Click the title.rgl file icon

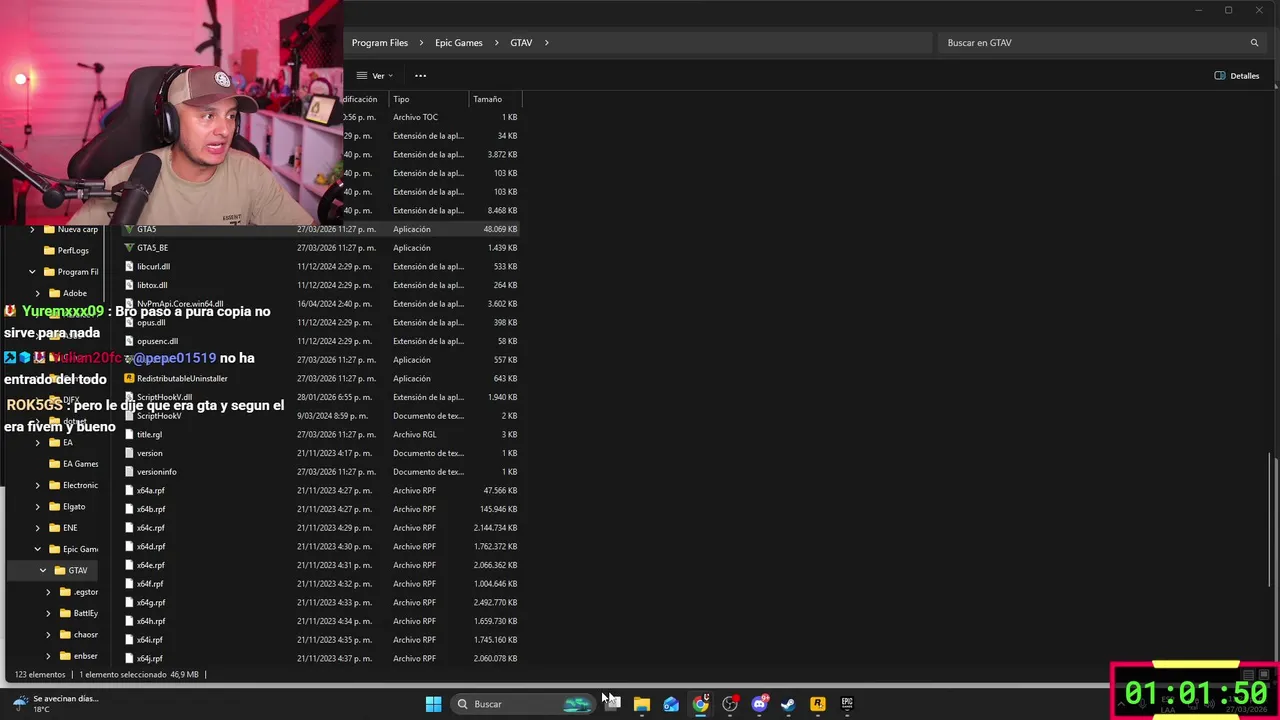[x=129, y=435]
